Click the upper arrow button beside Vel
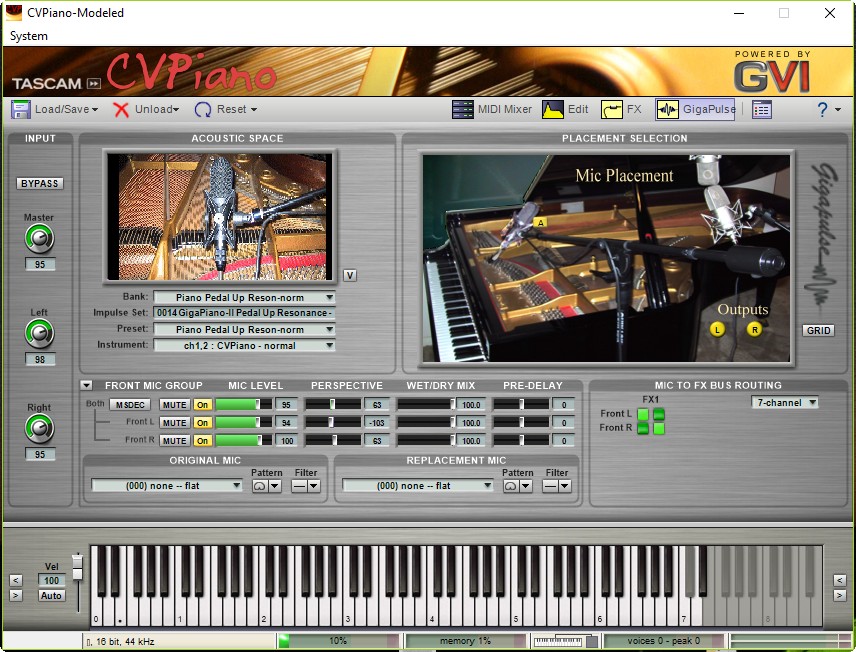The width and height of the screenshot is (856, 652). tap(16, 580)
